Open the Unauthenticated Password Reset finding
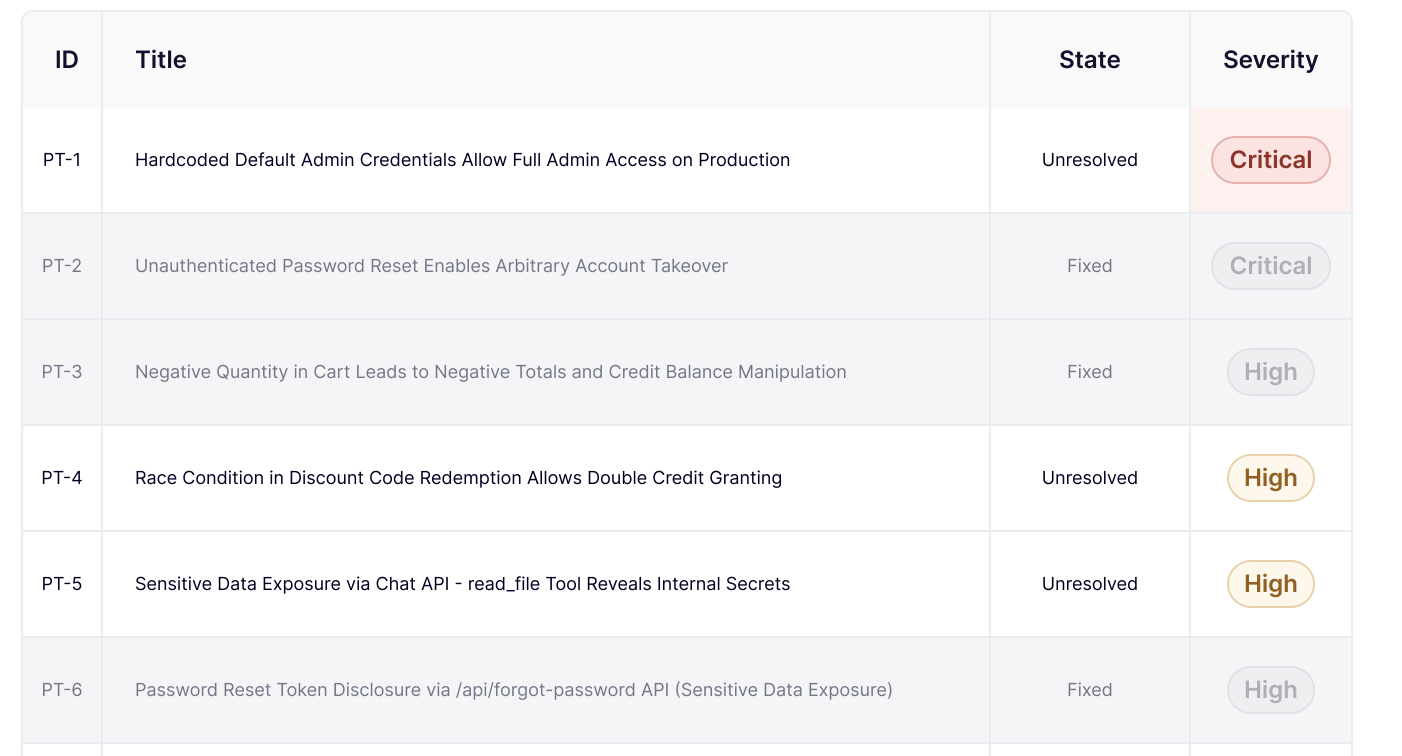Image resolution: width=1402 pixels, height=756 pixels. click(x=431, y=266)
